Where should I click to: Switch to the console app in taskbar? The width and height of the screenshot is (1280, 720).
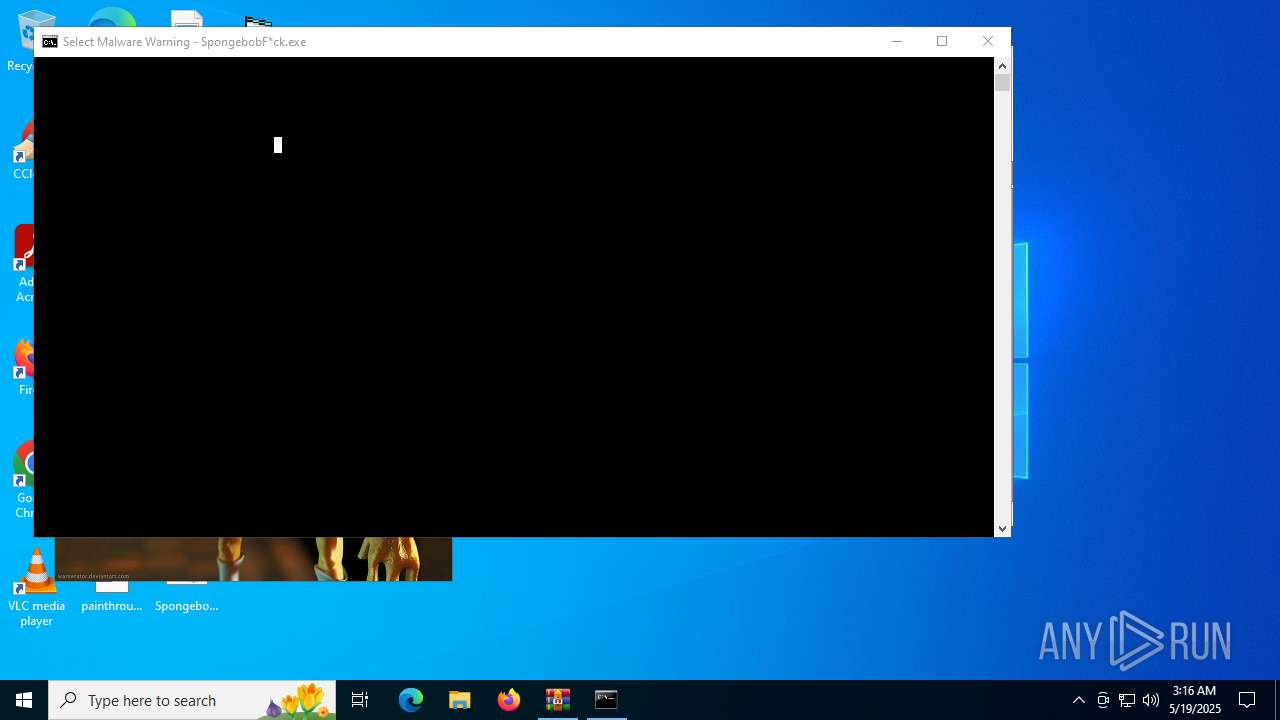[x=606, y=700]
